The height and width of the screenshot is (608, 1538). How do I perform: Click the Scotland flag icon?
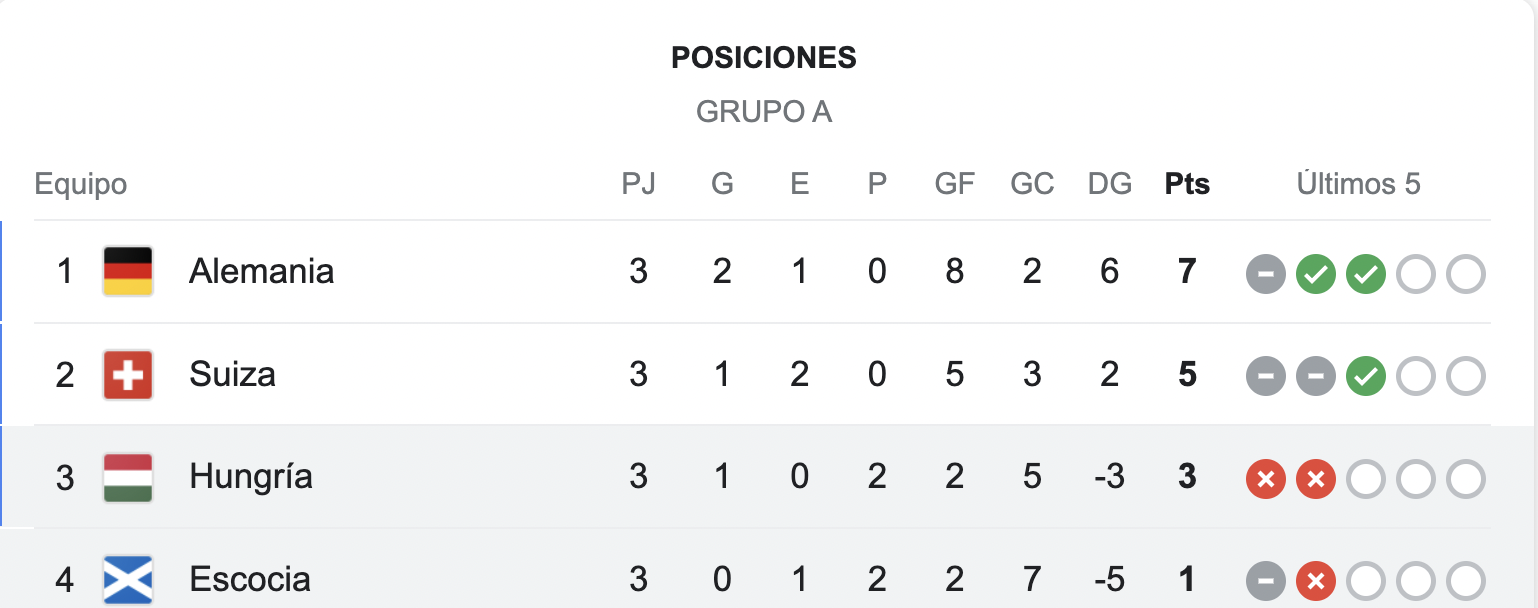[128, 580]
